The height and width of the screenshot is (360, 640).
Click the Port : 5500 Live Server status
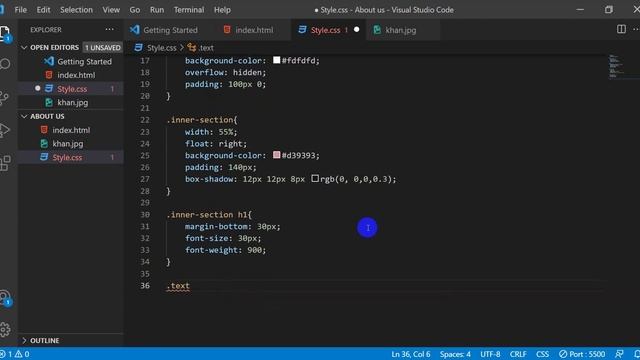[582, 354]
